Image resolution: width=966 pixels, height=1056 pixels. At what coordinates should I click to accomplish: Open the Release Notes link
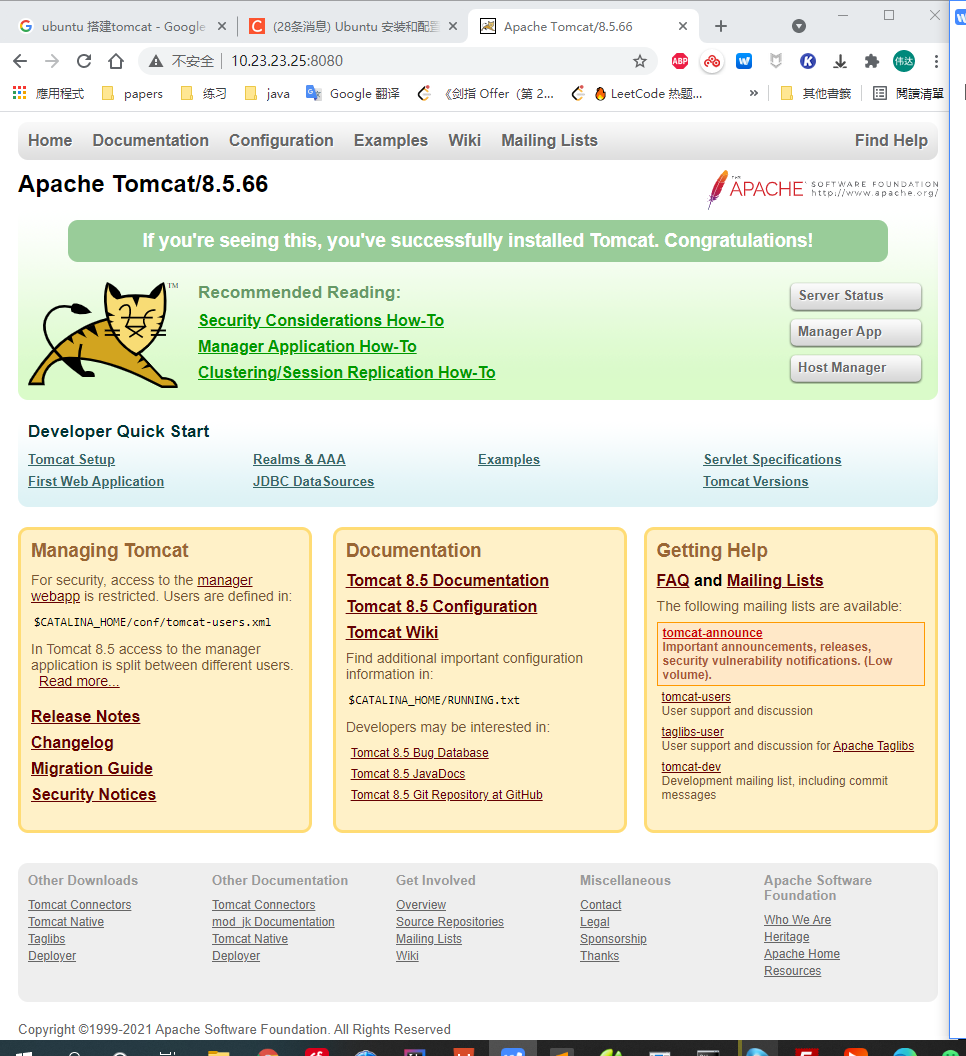coord(86,717)
